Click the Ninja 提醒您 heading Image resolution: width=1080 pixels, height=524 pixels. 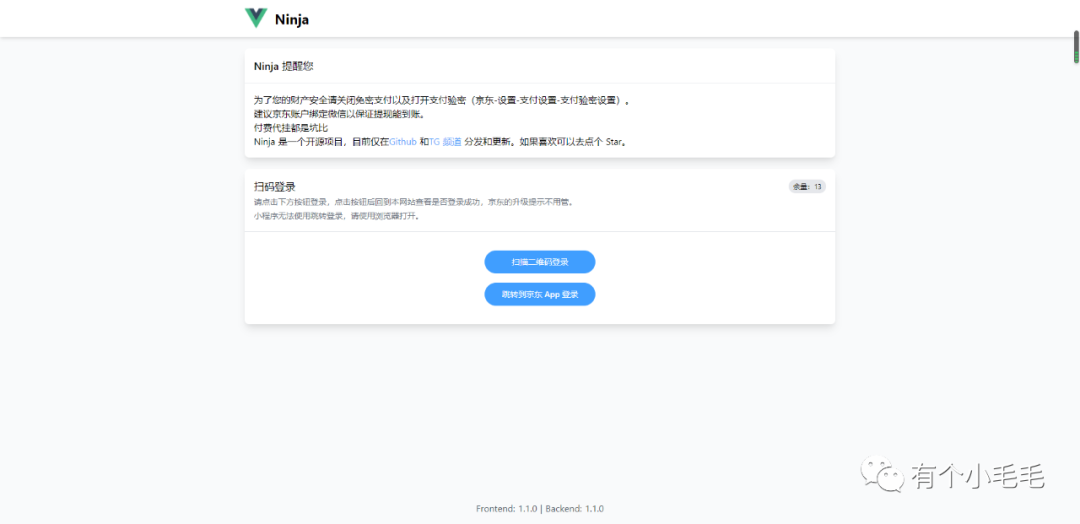click(x=284, y=66)
